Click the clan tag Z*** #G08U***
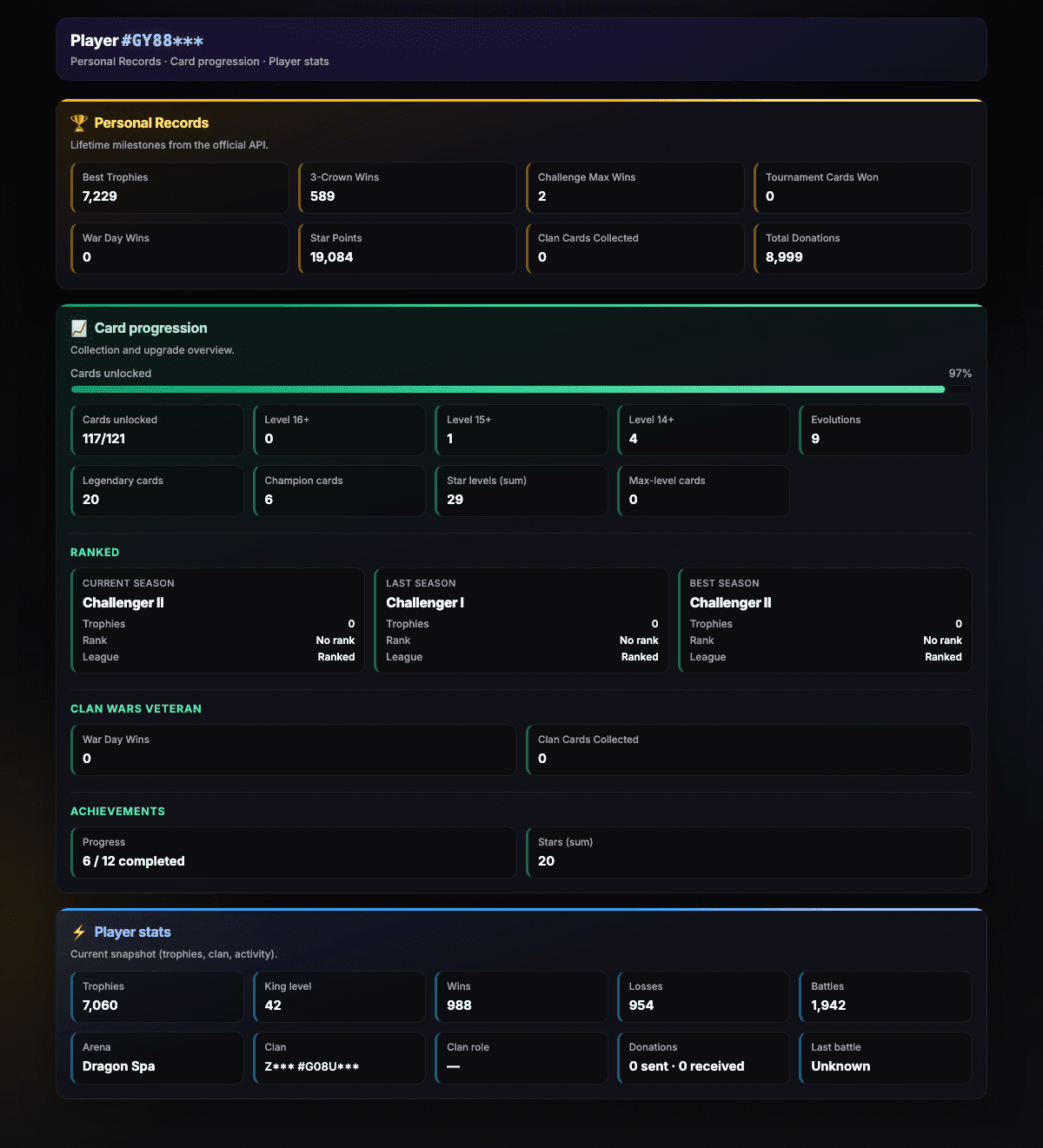1043x1148 pixels. (x=312, y=1066)
